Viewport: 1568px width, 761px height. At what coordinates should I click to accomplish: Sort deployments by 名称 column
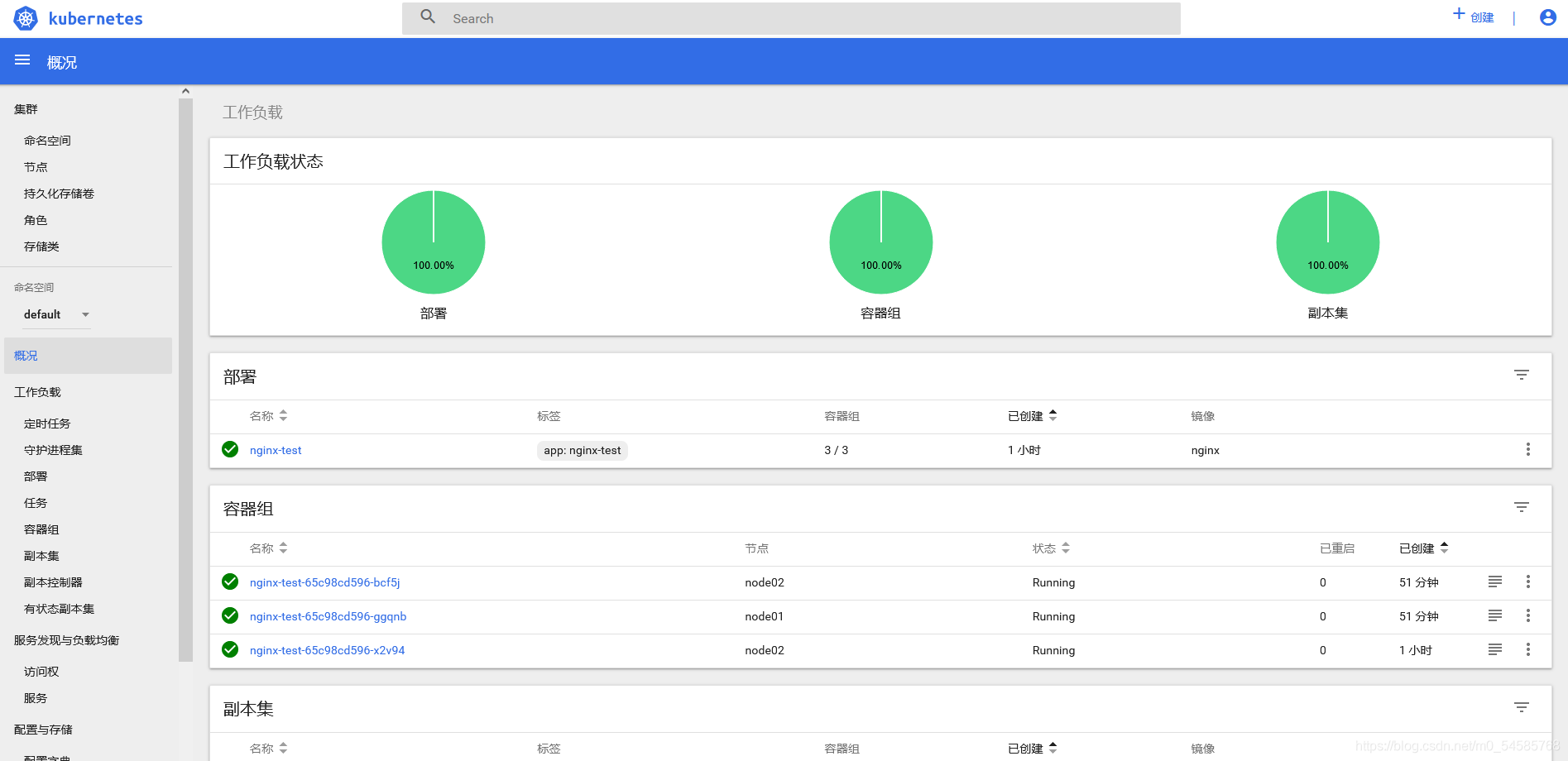269,416
